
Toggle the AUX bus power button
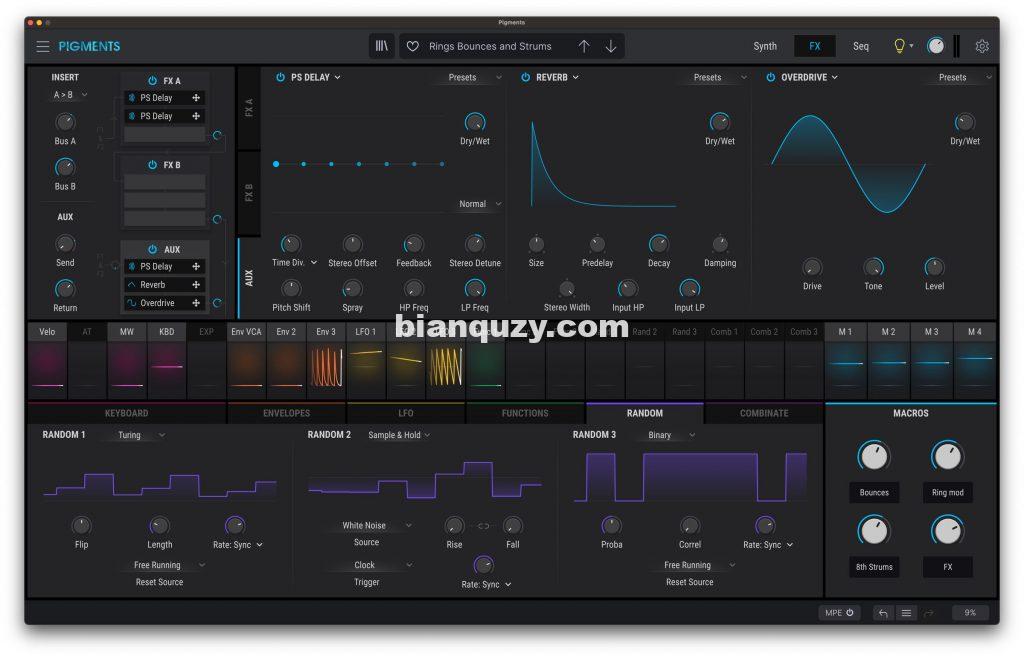pyautogui.click(x=152, y=249)
